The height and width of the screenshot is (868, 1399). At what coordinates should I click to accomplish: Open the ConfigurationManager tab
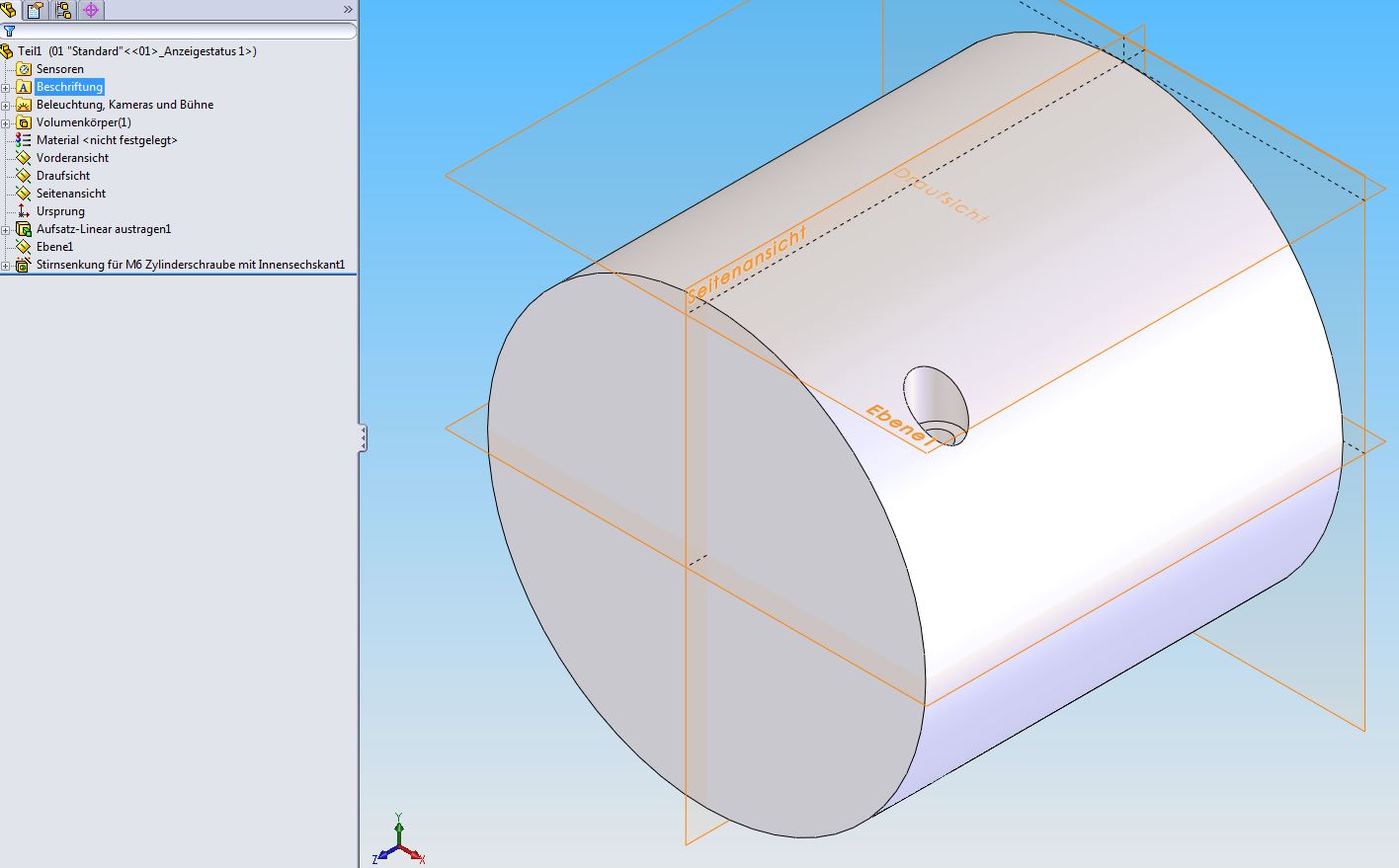pyautogui.click(x=63, y=10)
